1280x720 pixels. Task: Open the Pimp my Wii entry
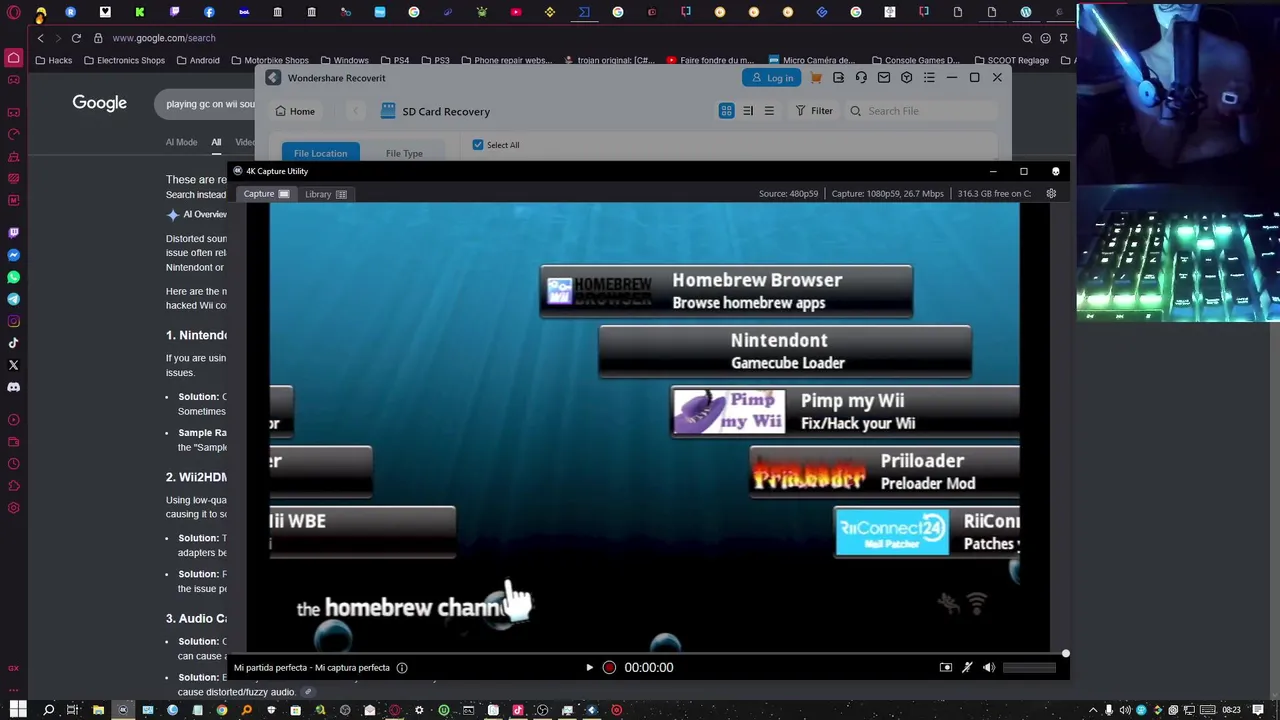pos(845,411)
